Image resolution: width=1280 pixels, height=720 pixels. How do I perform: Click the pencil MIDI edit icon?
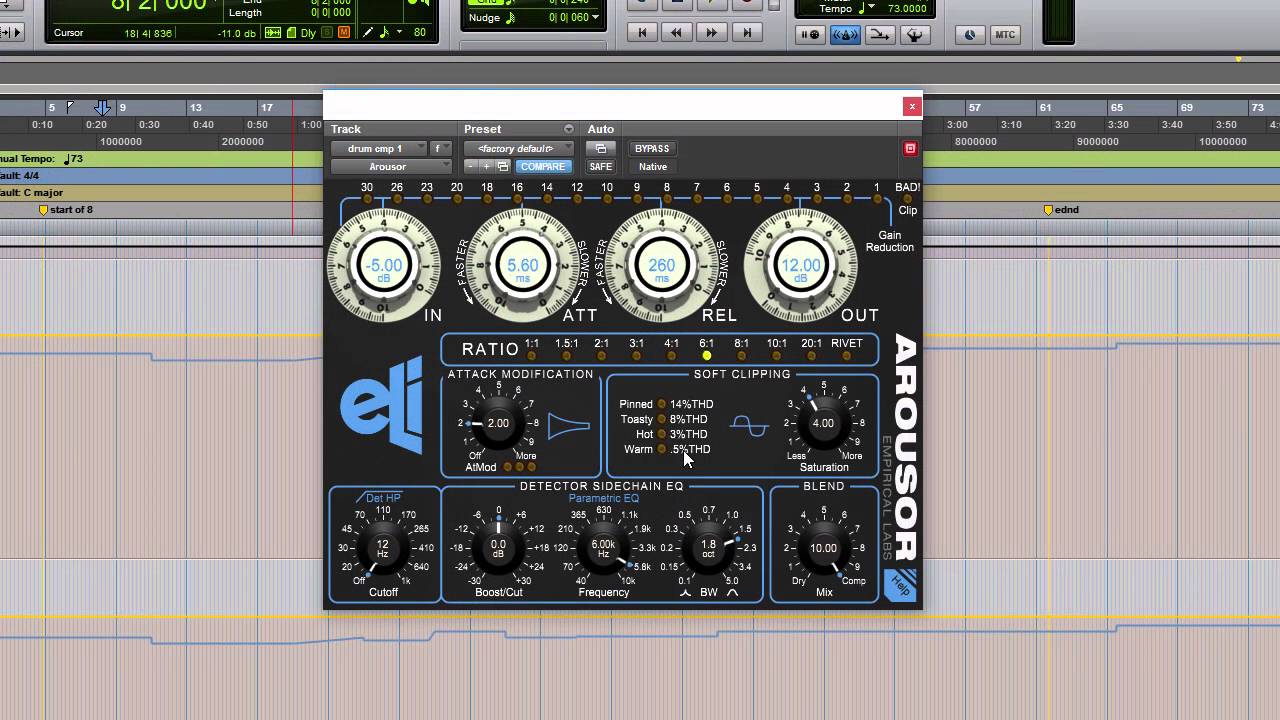pos(369,33)
